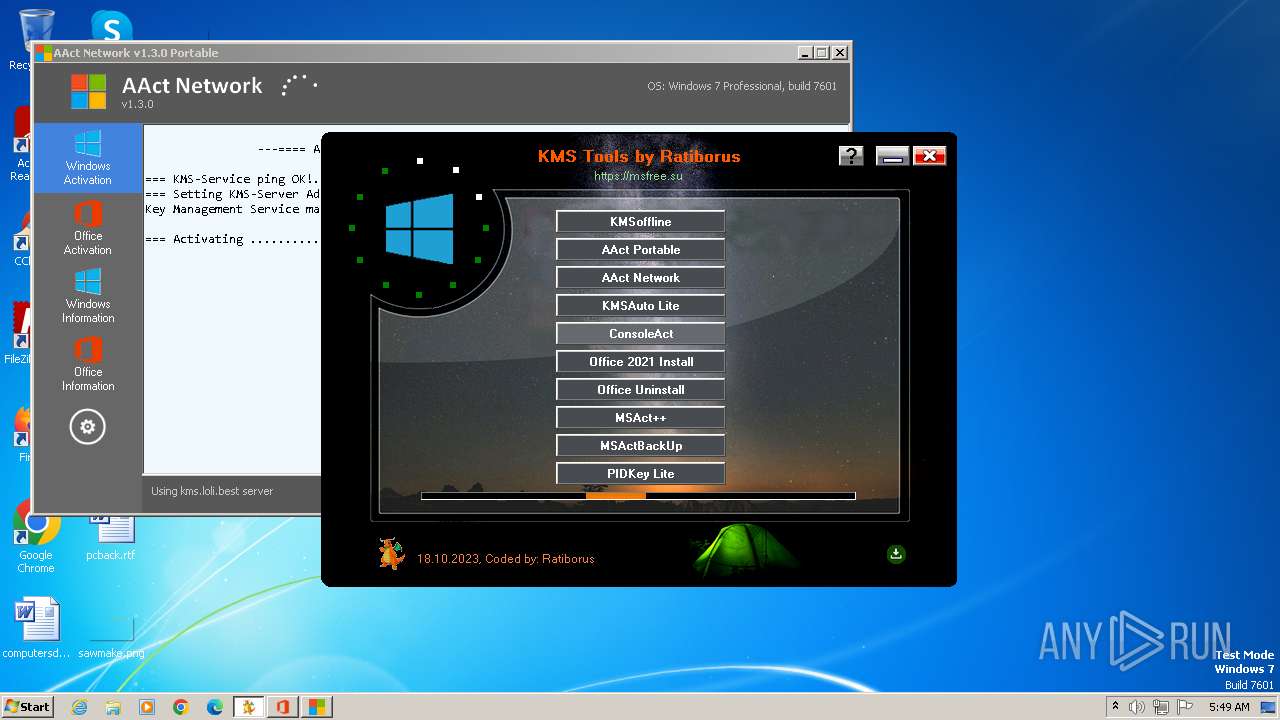Open volume control in system tray
The image size is (1280, 720).
(1136, 707)
